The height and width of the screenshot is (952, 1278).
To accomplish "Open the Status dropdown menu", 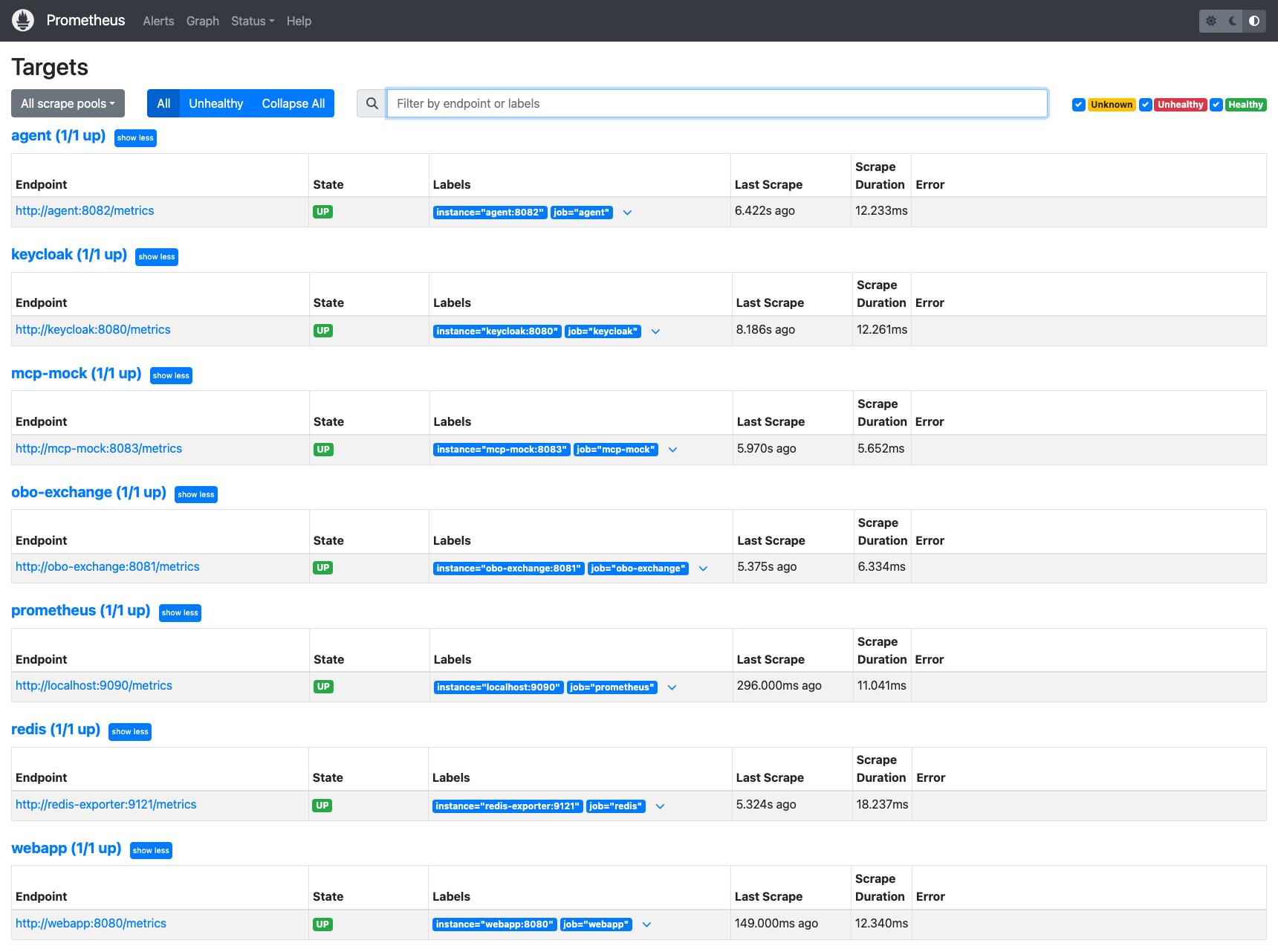I will 253,21.
